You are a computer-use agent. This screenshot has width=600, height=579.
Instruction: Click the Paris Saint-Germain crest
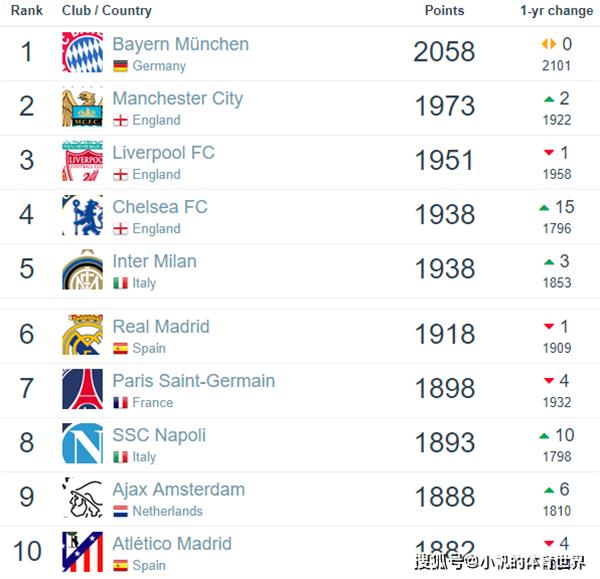(83, 389)
